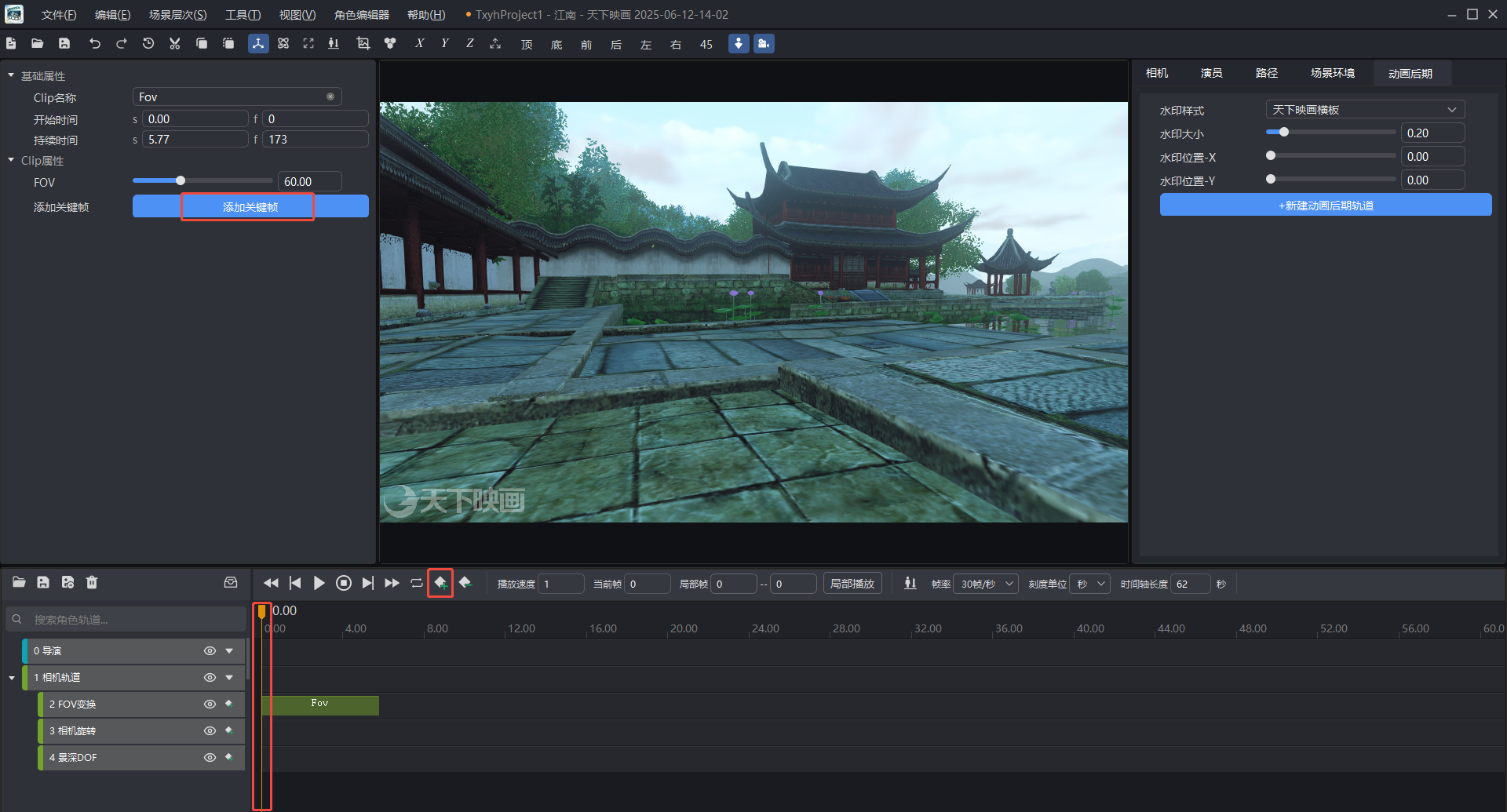Switch to the 路径 tab
This screenshot has height=812, width=1507.
1267,73
